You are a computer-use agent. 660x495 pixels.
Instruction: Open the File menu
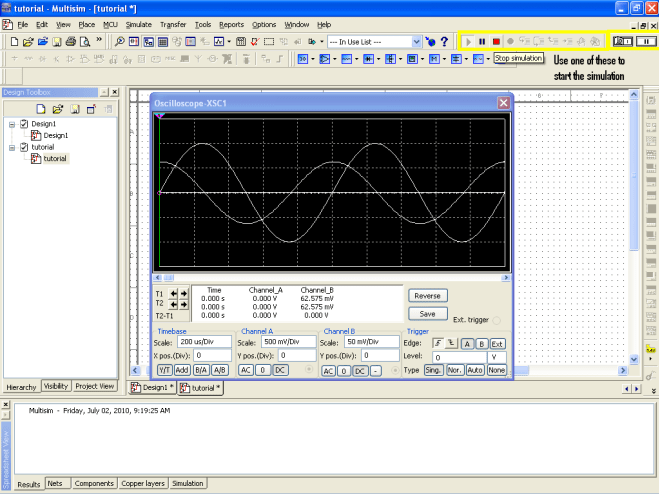22,24
